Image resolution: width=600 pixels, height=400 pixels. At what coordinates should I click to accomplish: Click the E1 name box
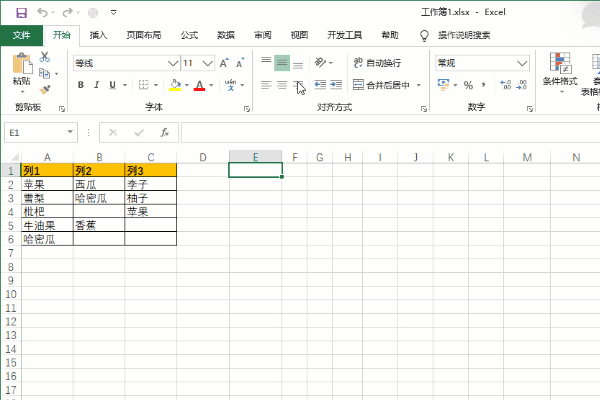click(41, 133)
